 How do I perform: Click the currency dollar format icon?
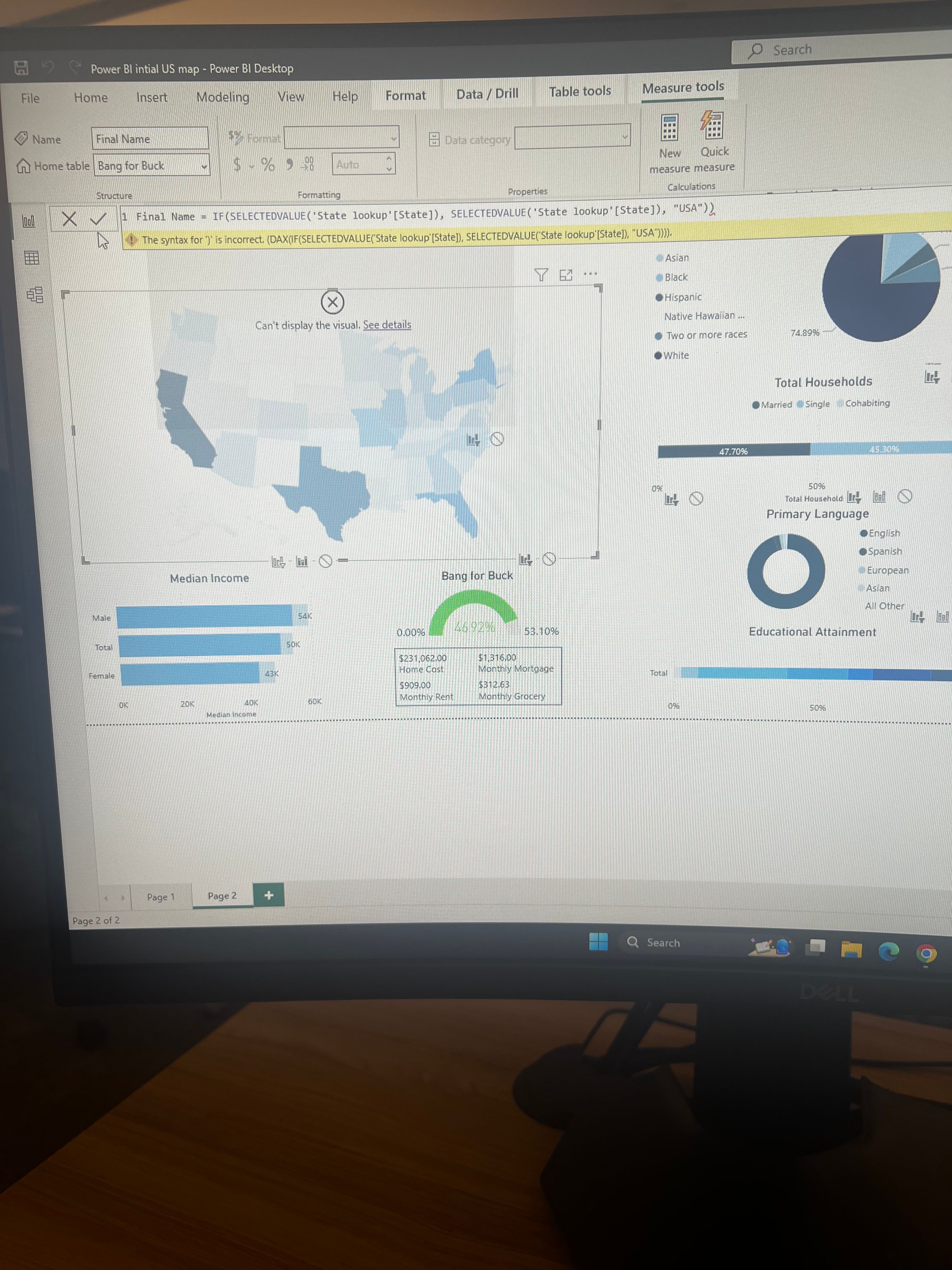point(237,165)
